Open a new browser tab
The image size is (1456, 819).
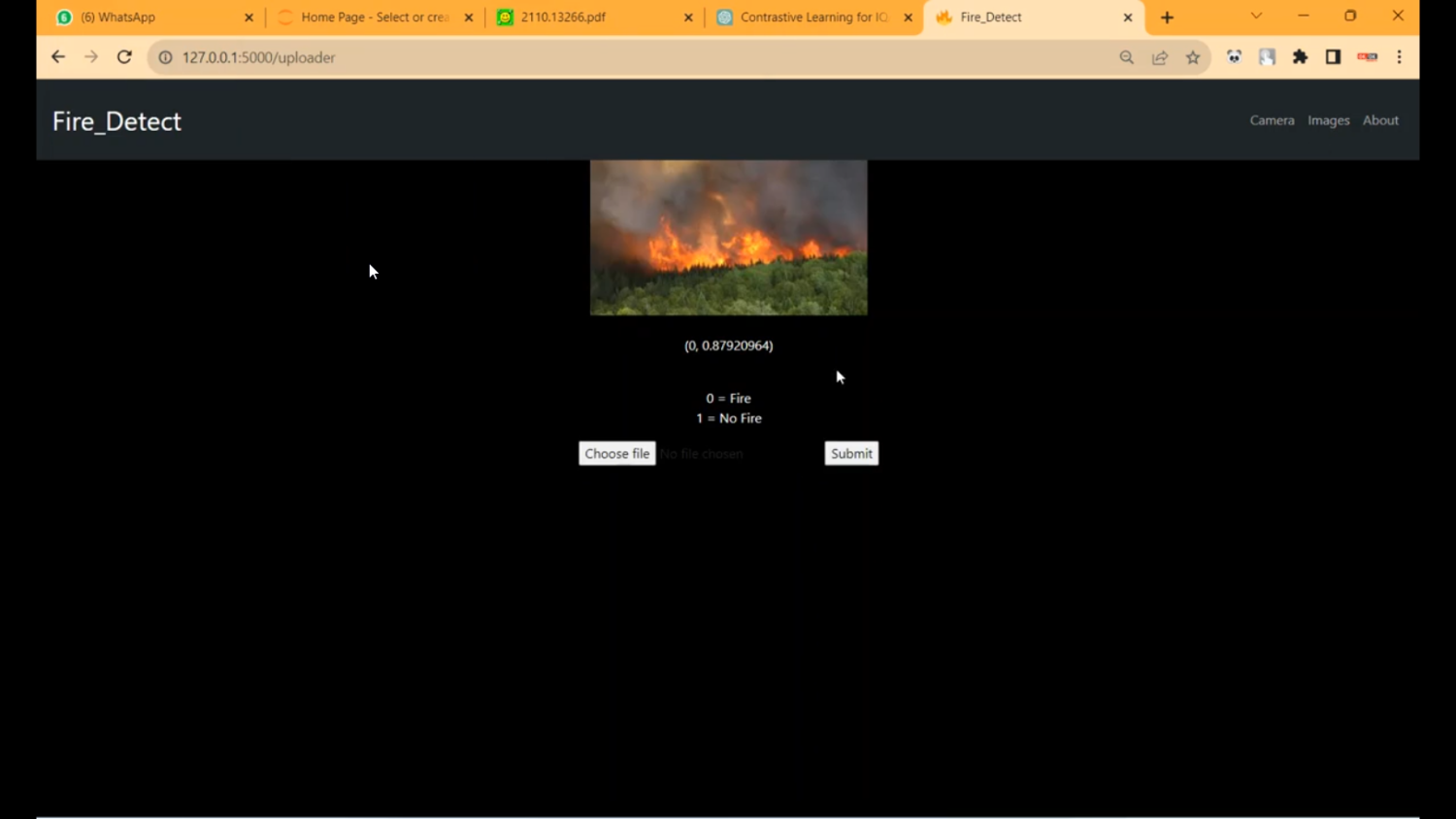tap(1167, 17)
